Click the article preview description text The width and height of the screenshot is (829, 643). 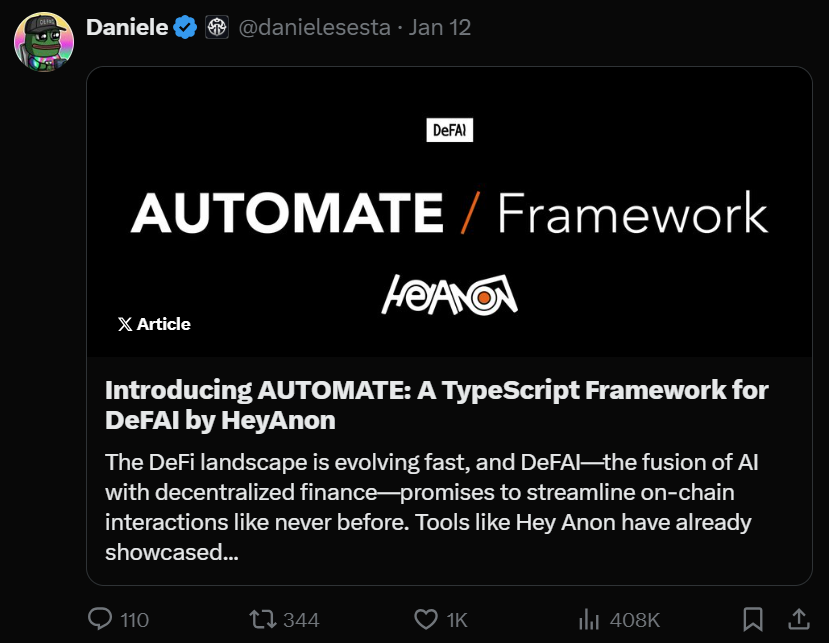coord(432,507)
